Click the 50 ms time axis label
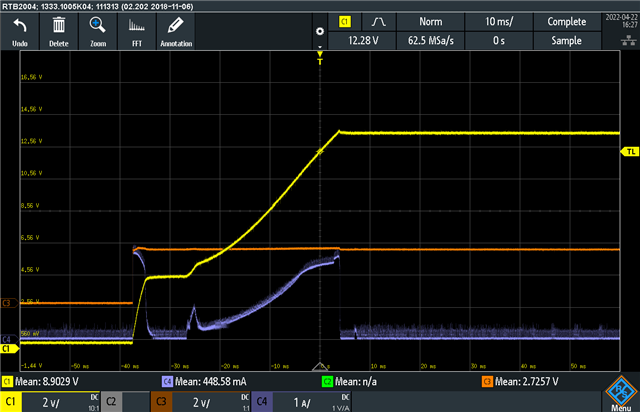This screenshot has height=412, width=640. click(578, 366)
